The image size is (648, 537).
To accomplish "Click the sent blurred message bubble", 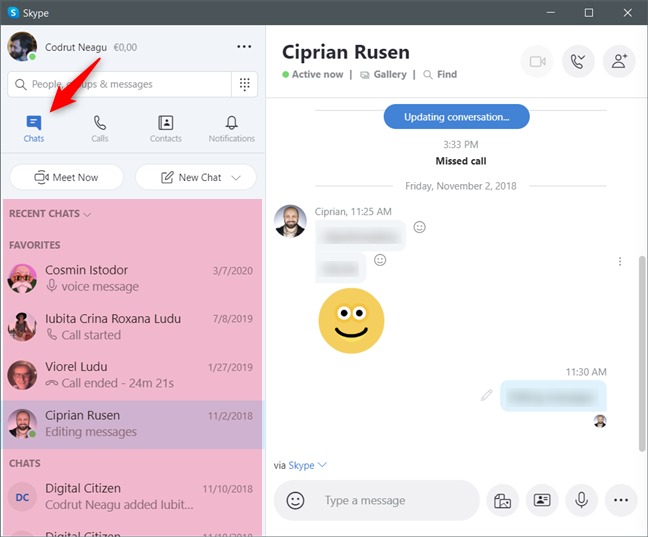I will coord(553,396).
